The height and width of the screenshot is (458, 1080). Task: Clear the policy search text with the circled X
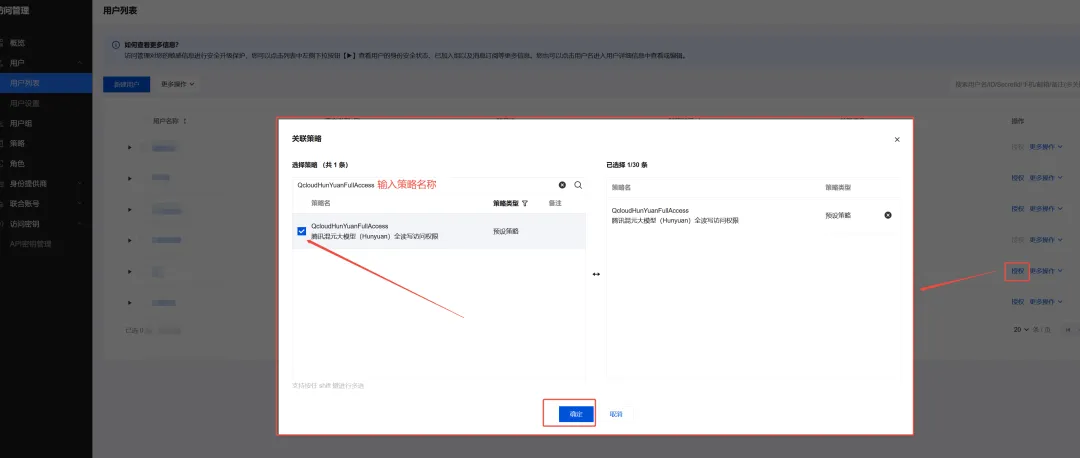tap(562, 185)
